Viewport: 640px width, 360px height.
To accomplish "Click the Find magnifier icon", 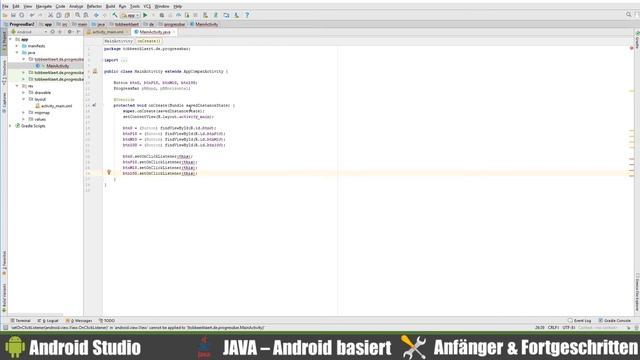I will click(78, 15).
